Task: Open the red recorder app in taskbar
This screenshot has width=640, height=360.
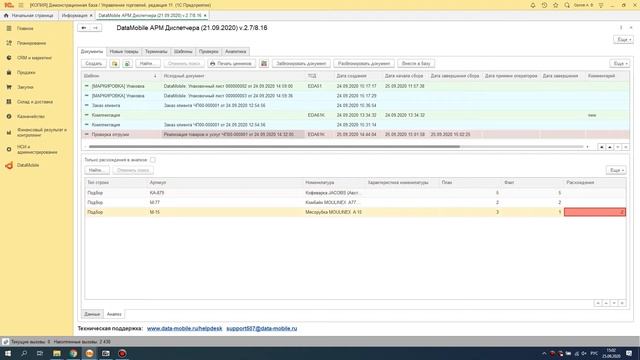Action: point(122,353)
